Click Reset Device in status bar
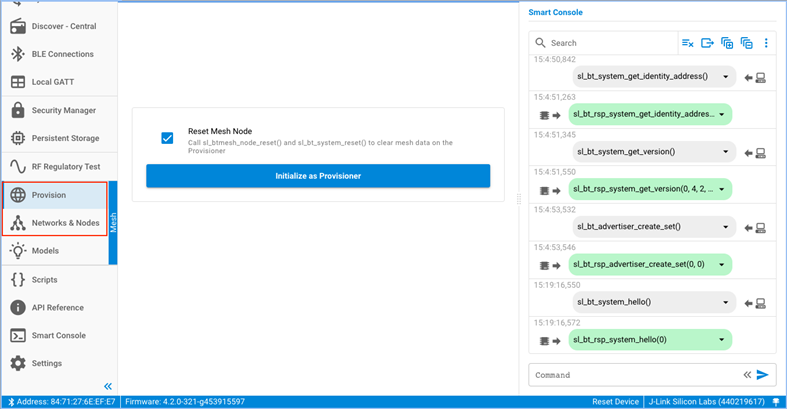Image resolution: width=787 pixels, height=409 pixels. 615,401
